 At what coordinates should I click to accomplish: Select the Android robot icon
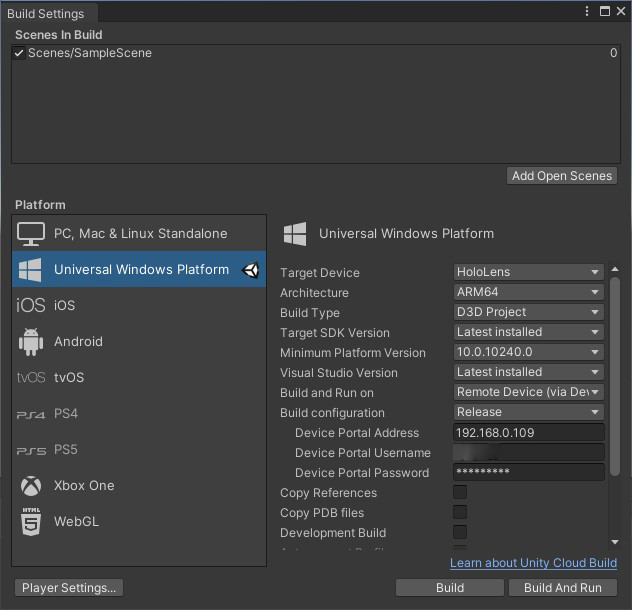pyautogui.click(x=31, y=342)
